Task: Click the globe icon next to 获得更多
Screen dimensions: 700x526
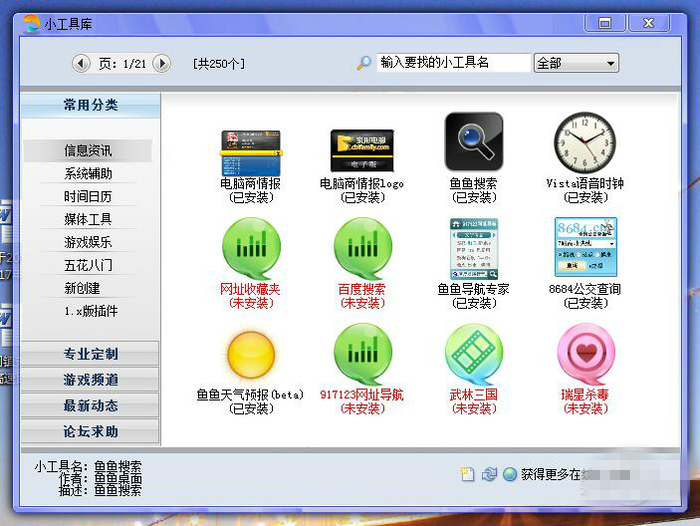Action: 509,474
